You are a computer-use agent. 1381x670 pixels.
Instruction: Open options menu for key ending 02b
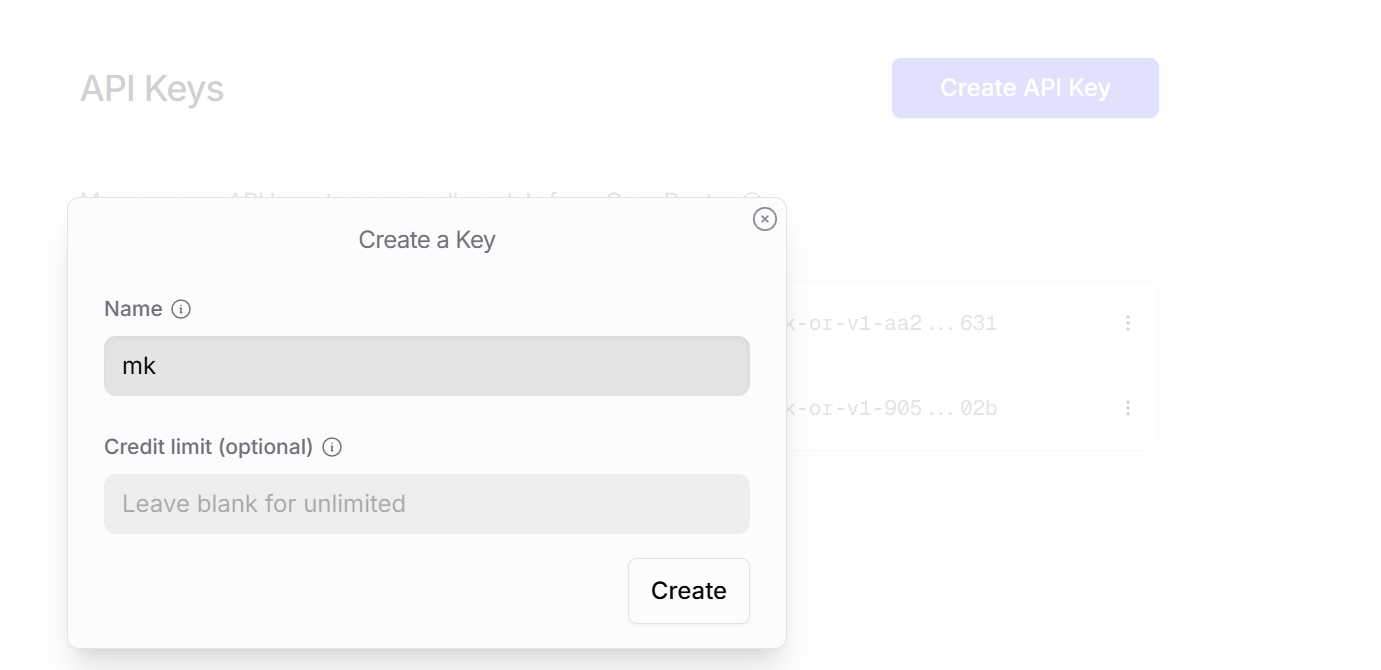click(1128, 408)
